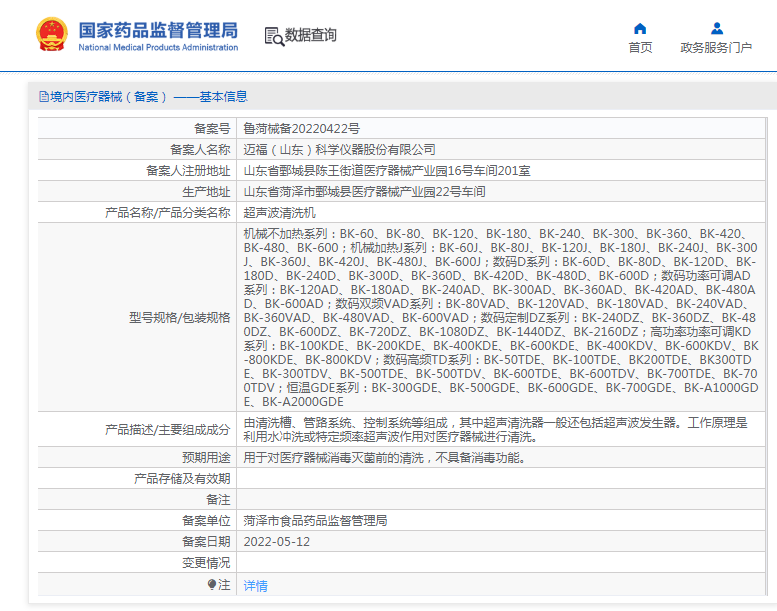
Task: Click the lightbulb icon beside 注
Action: pos(212,585)
